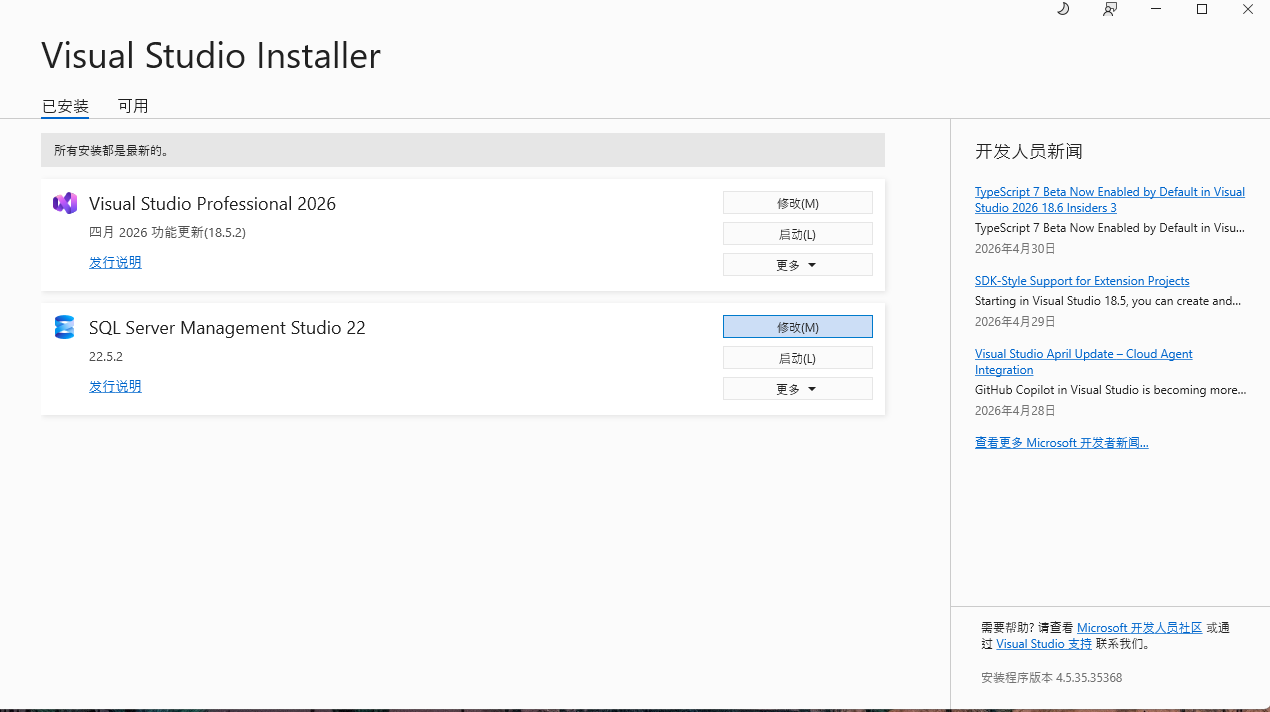
Task: Click the 2026年4月29日 news date
Action: [1015, 322]
